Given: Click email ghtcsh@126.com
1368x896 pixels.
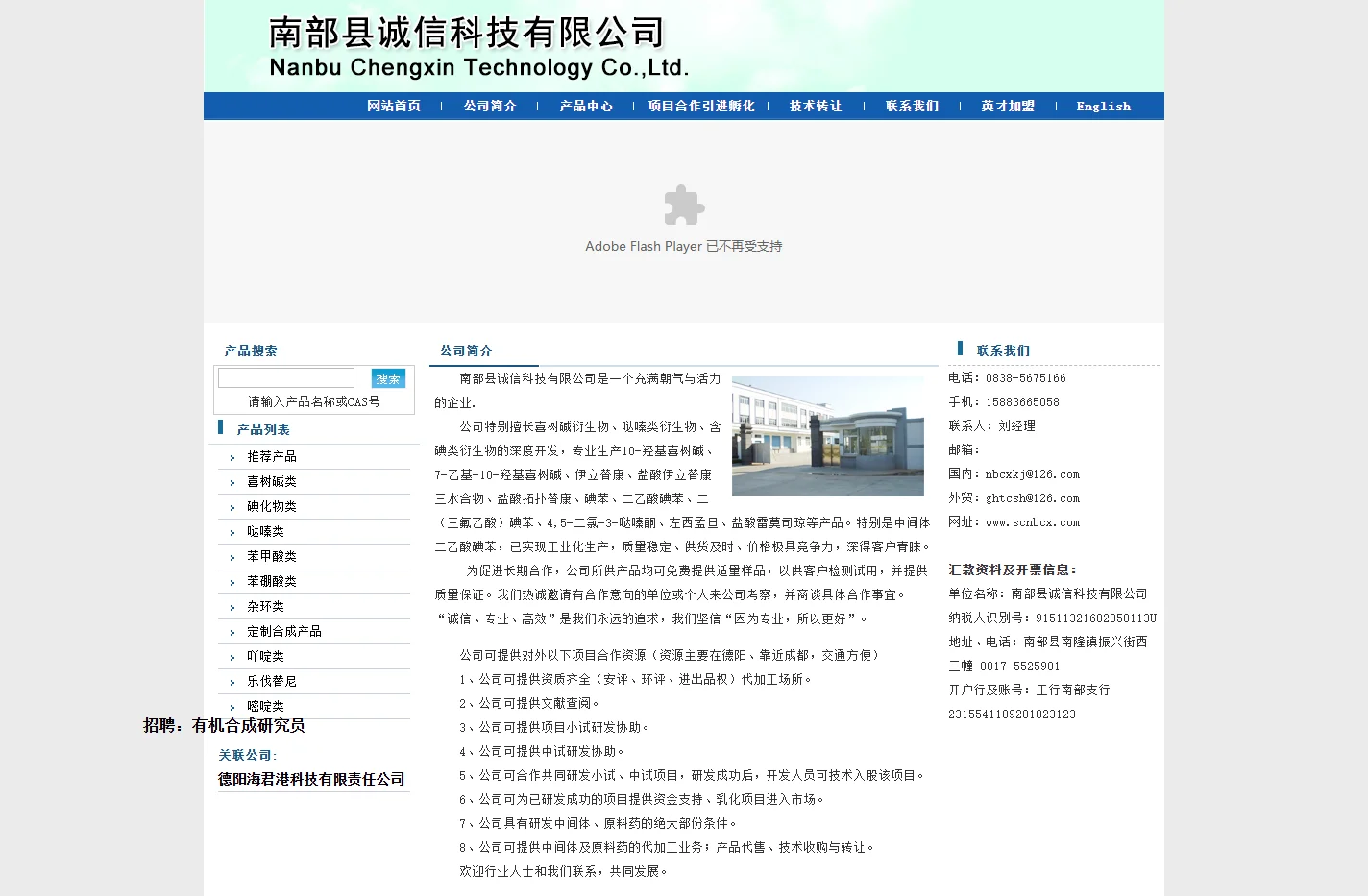Looking at the screenshot, I should [x=1033, y=498].
